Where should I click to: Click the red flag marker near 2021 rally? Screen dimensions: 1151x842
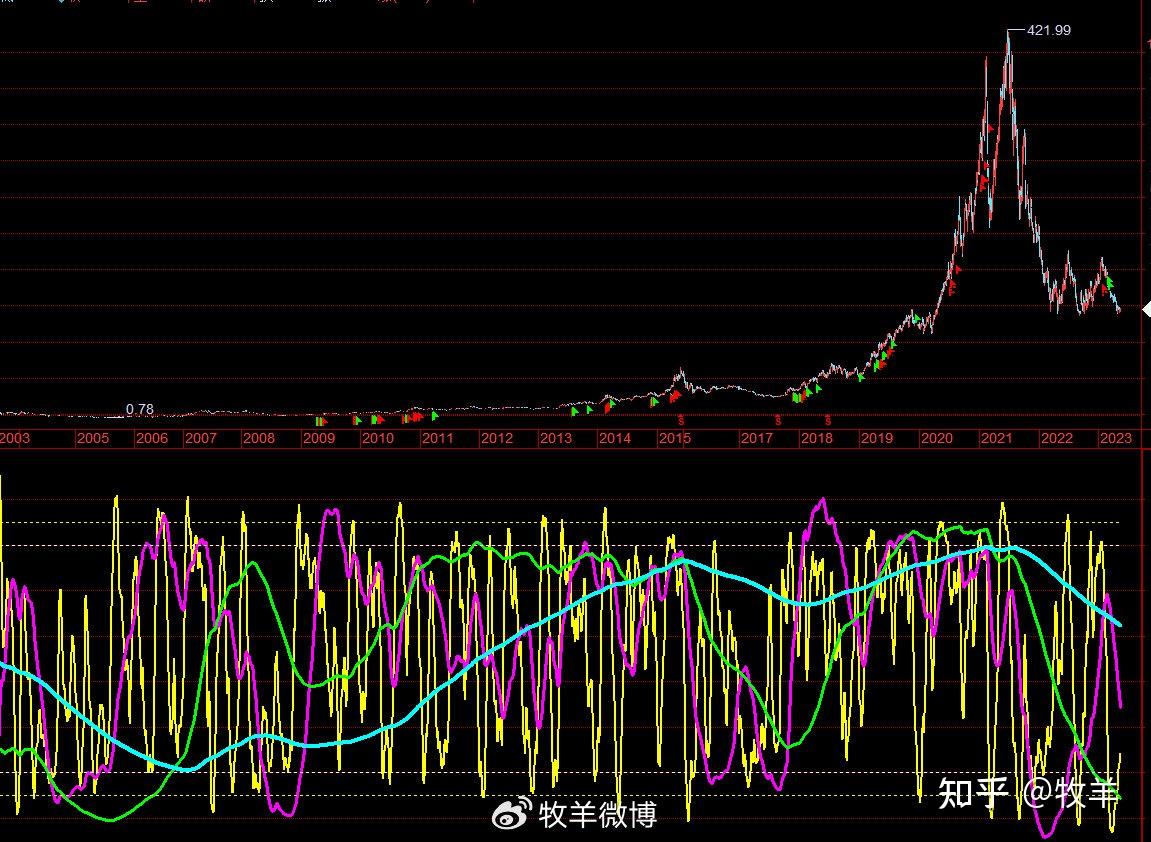click(983, 178)
